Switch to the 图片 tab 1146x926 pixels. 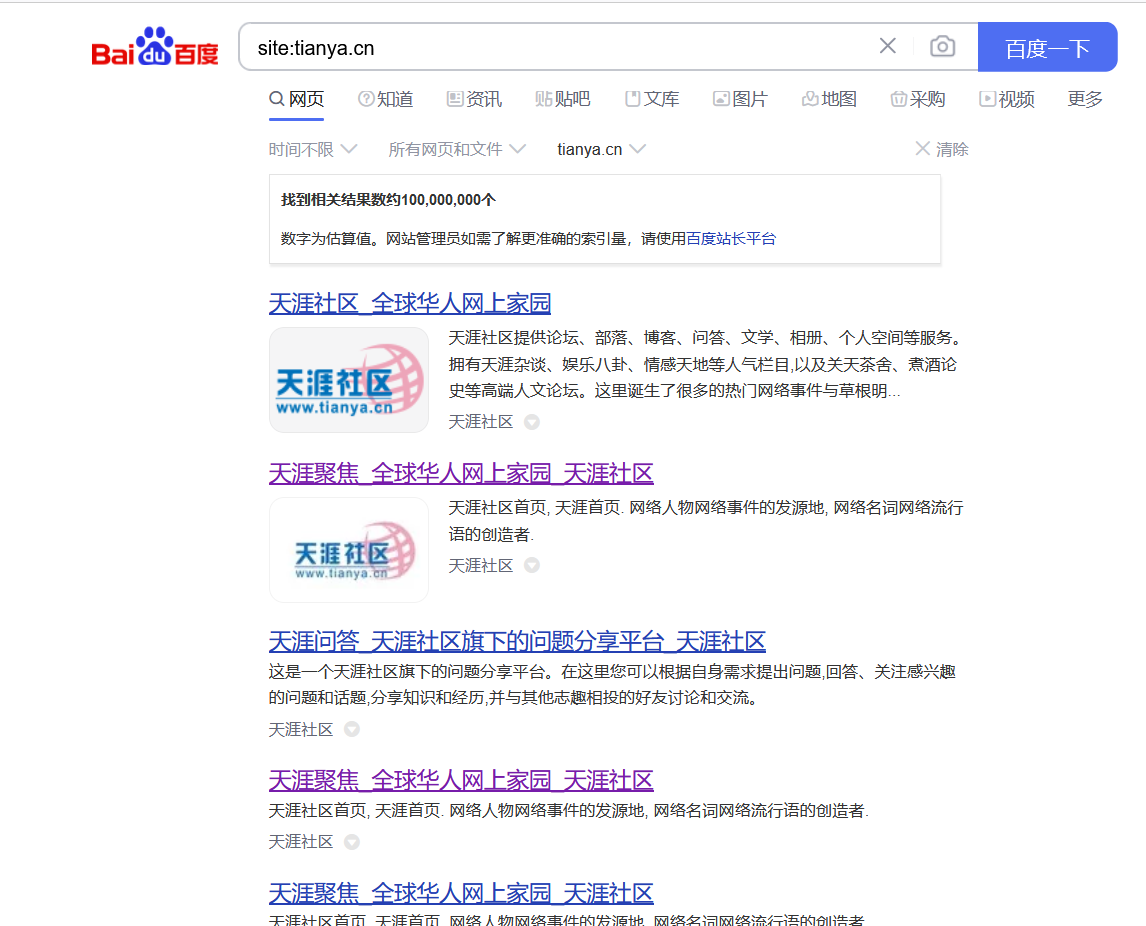[x=740, y=99]
